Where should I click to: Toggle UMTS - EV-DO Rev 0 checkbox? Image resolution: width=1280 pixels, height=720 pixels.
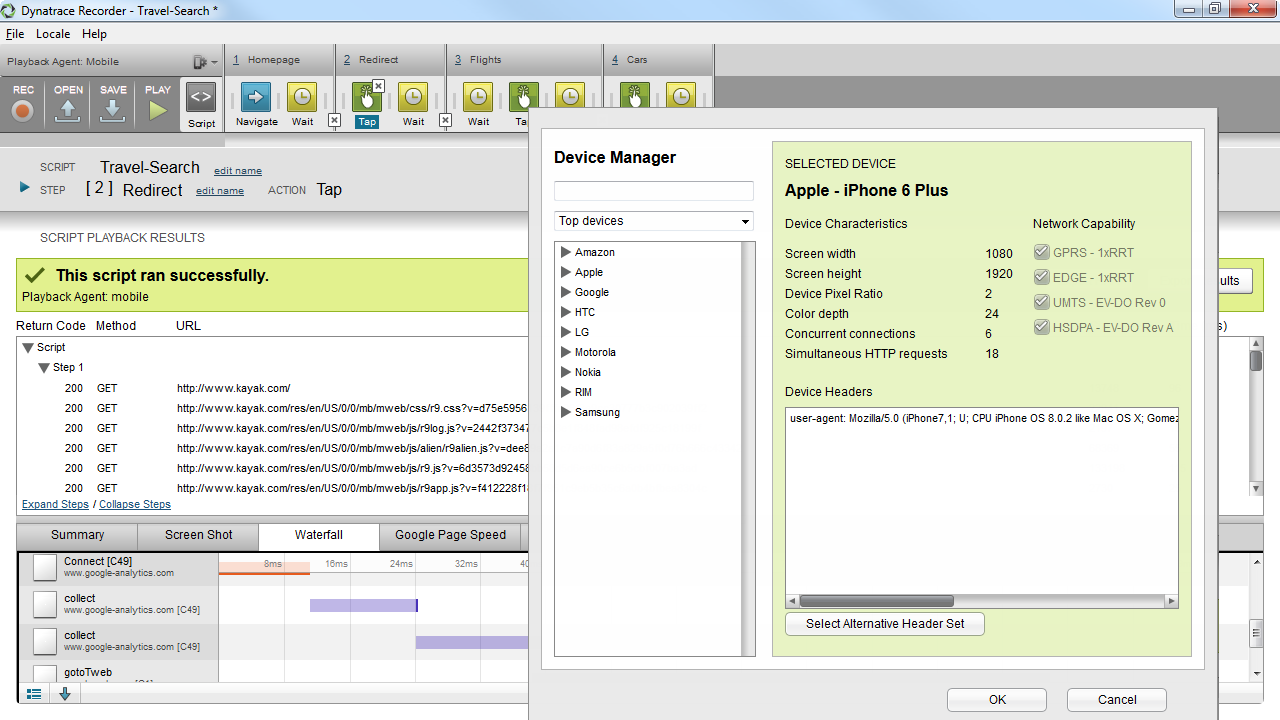(1041, 303)
